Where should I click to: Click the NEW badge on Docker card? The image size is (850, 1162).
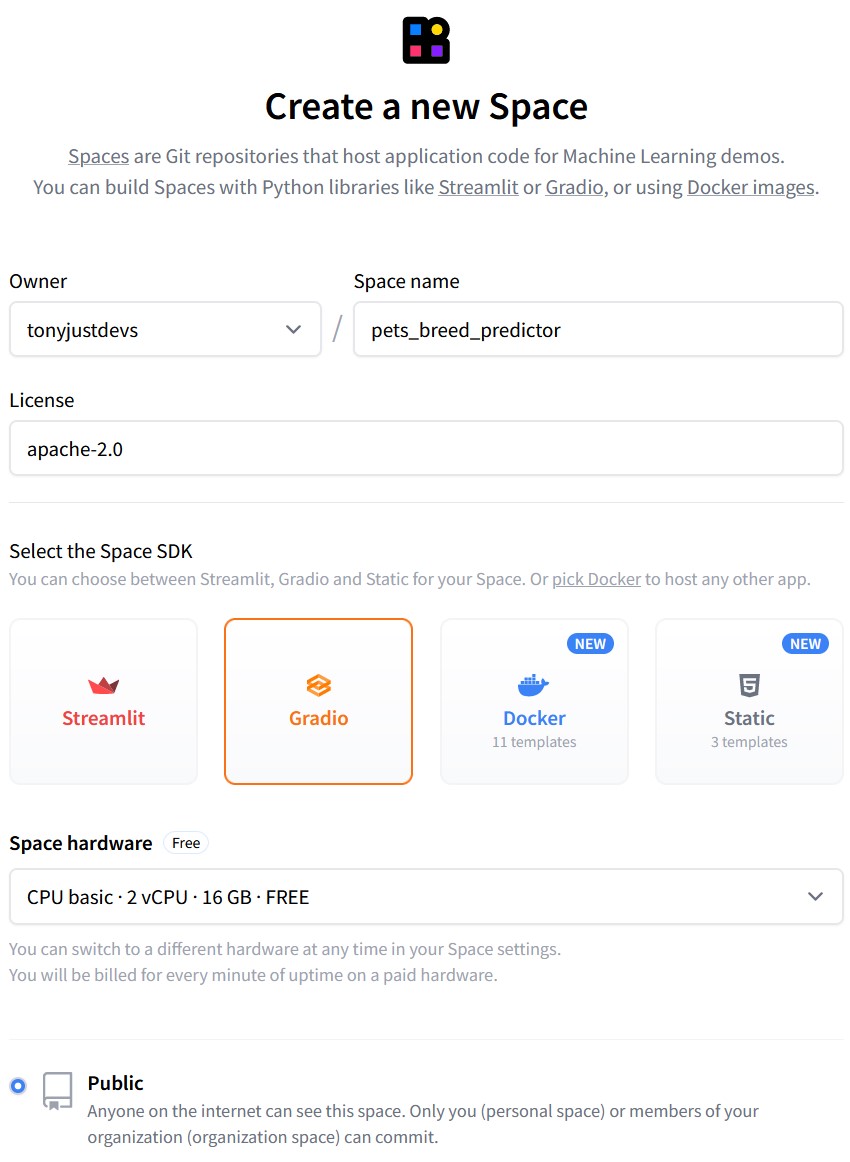(591, 644)
